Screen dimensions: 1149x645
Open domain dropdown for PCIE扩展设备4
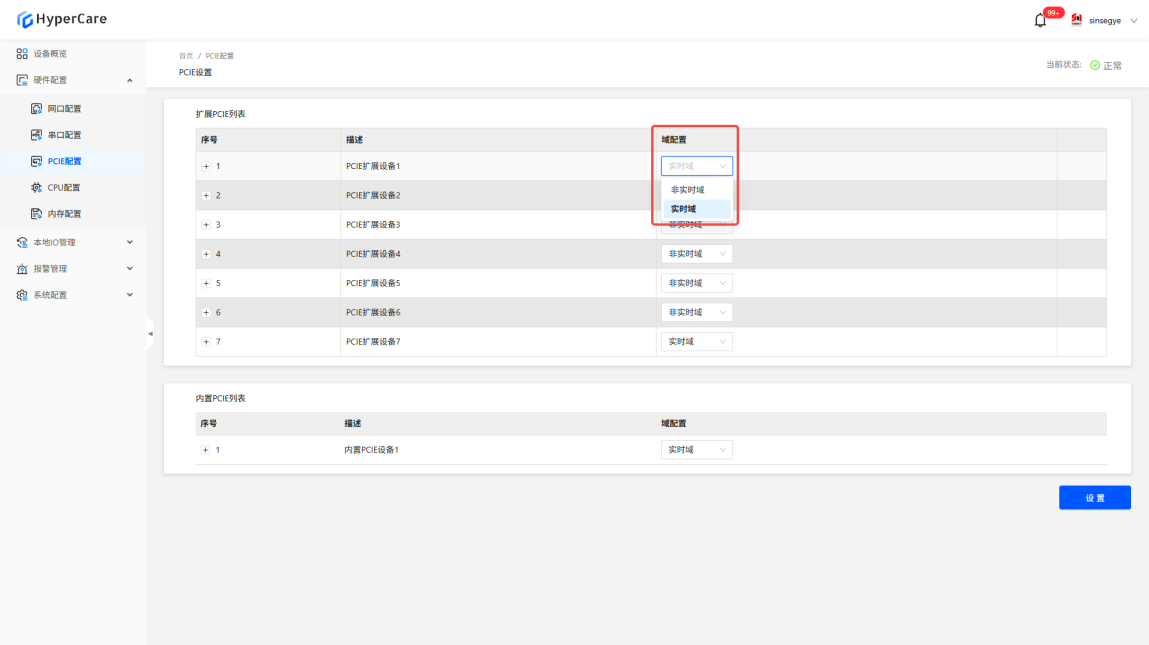[x=696, y=254]
